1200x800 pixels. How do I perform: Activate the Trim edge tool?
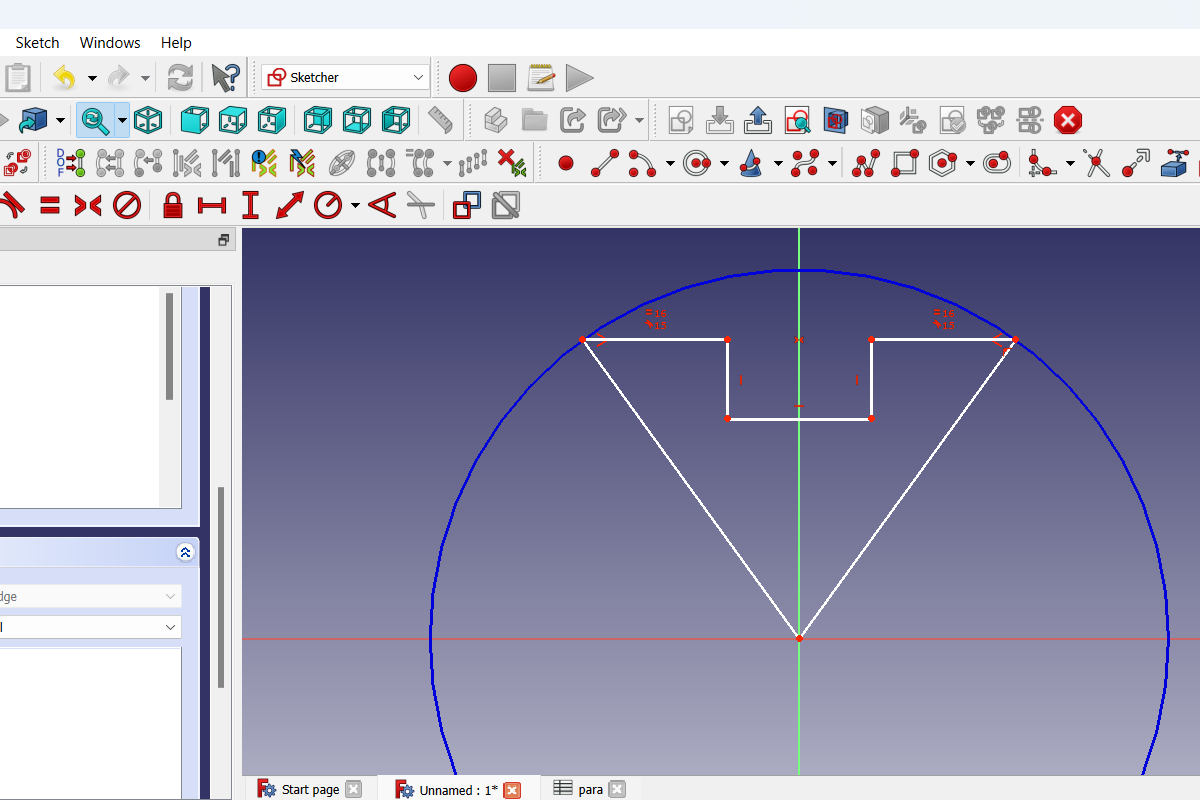[x=1096, y=163]
